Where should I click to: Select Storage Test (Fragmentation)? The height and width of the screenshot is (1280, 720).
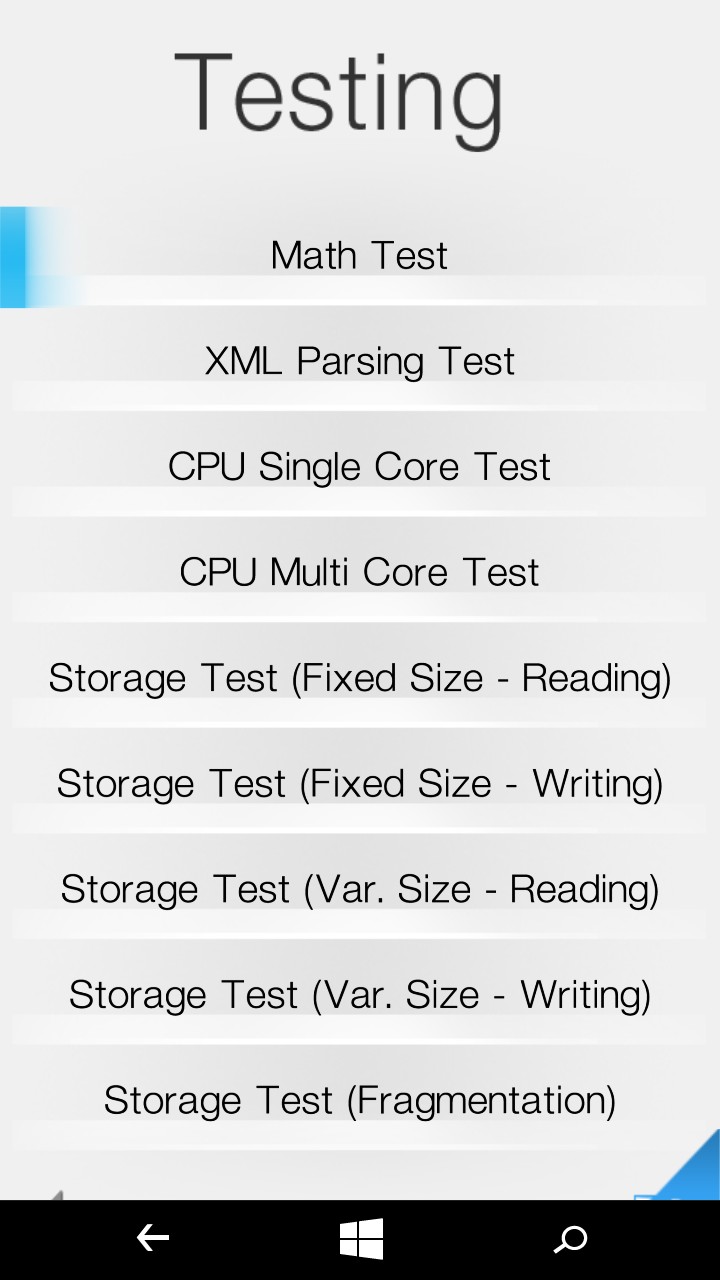[x=359, y=1100]
